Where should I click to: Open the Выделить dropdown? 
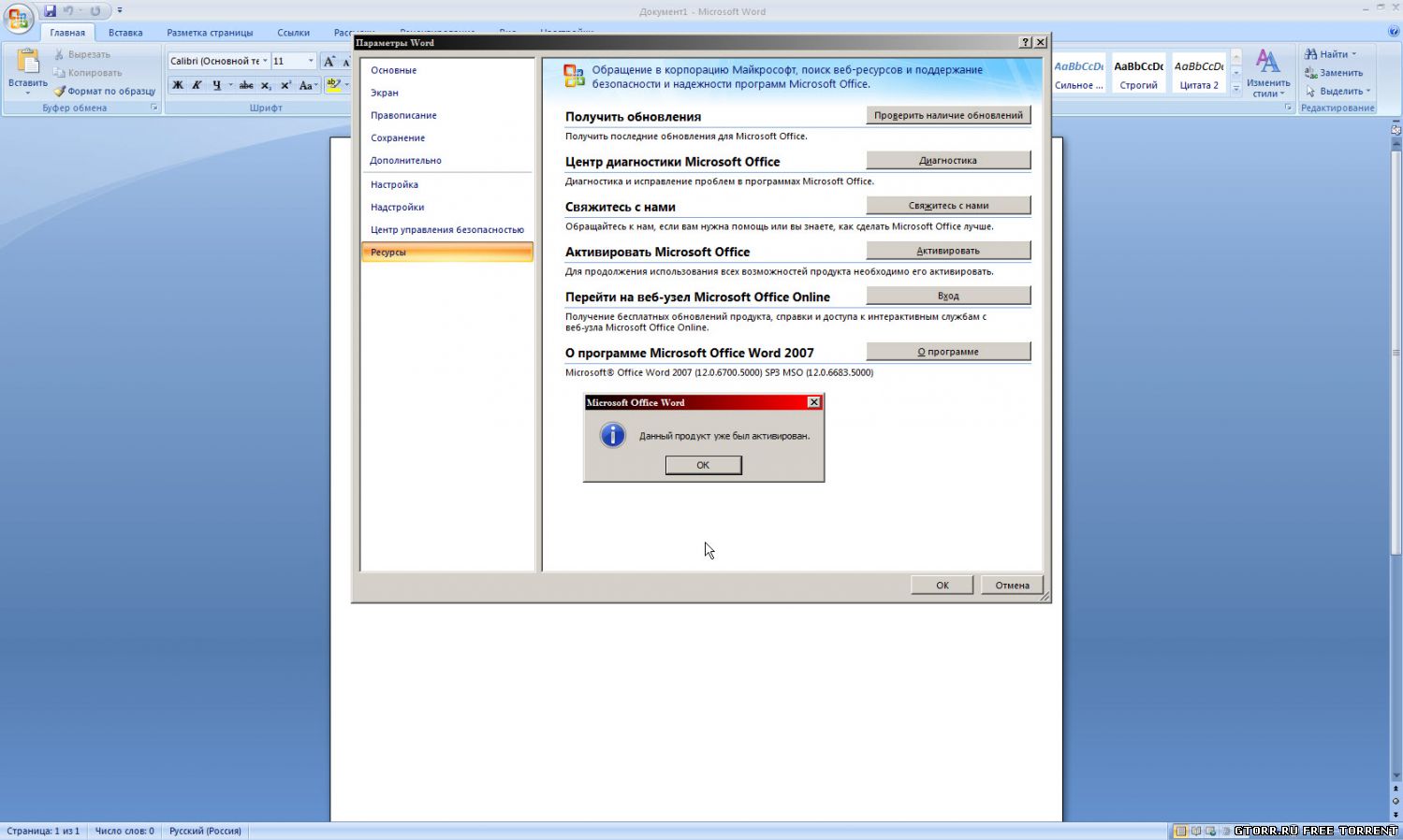click(1337, 92)
